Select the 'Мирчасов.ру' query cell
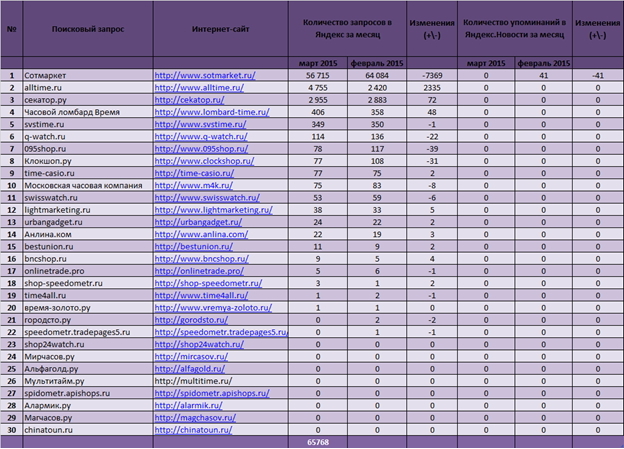The width and height of the screenshot is (624, 449). (88, 357)
